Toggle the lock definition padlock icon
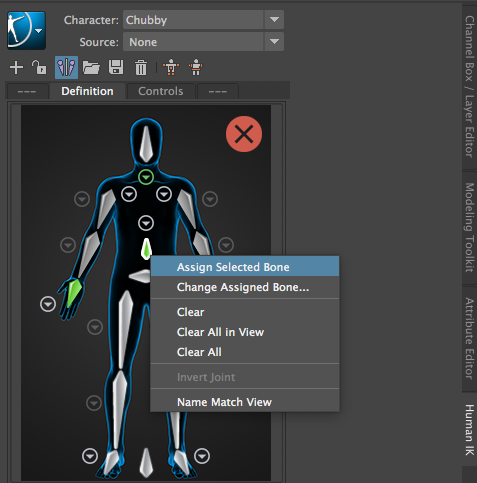 [x=39, y=67]
